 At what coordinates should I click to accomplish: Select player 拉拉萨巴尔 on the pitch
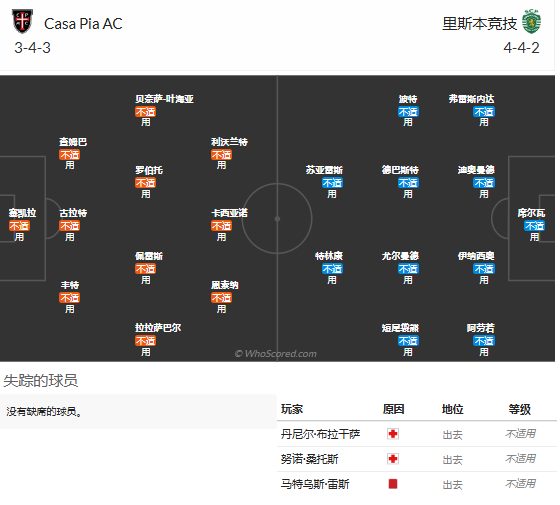click(158, 328)
